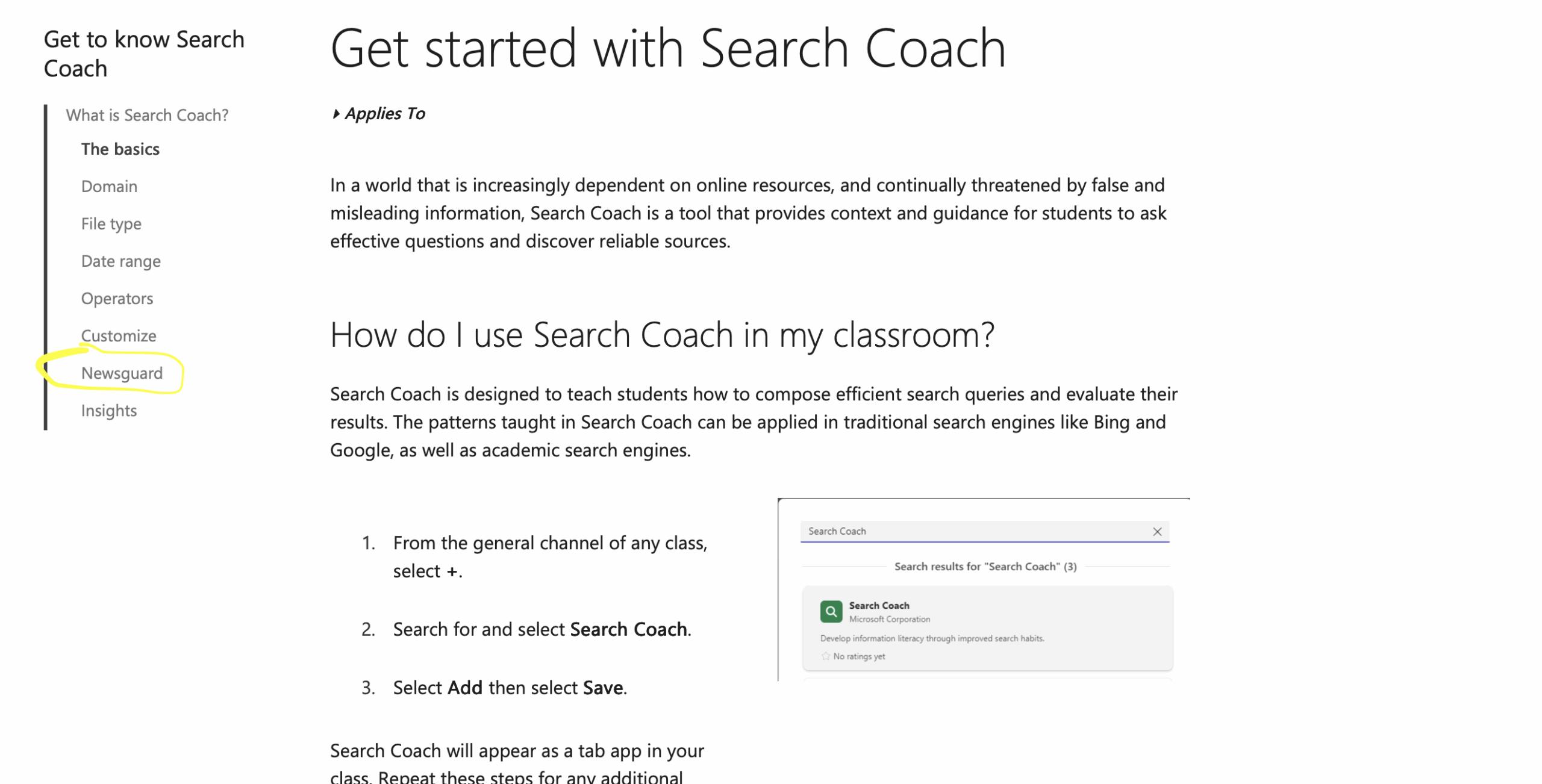
Task: Open the Newsguard sidebar link
Action: 122,373
